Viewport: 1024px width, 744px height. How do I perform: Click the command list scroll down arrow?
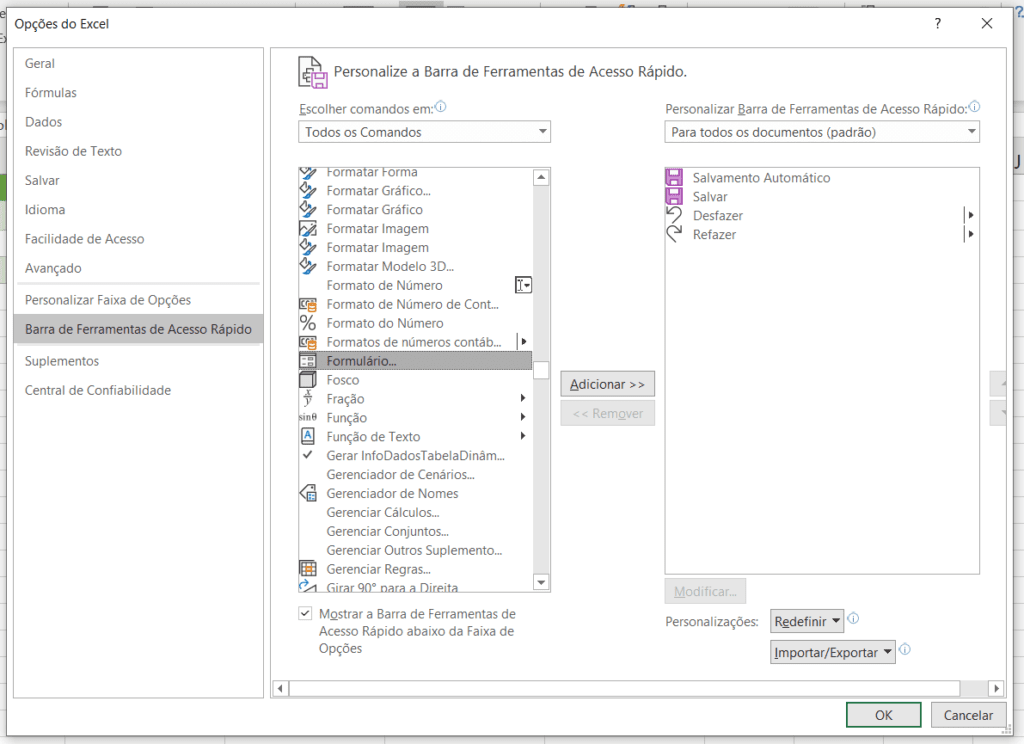click(541, 582)
